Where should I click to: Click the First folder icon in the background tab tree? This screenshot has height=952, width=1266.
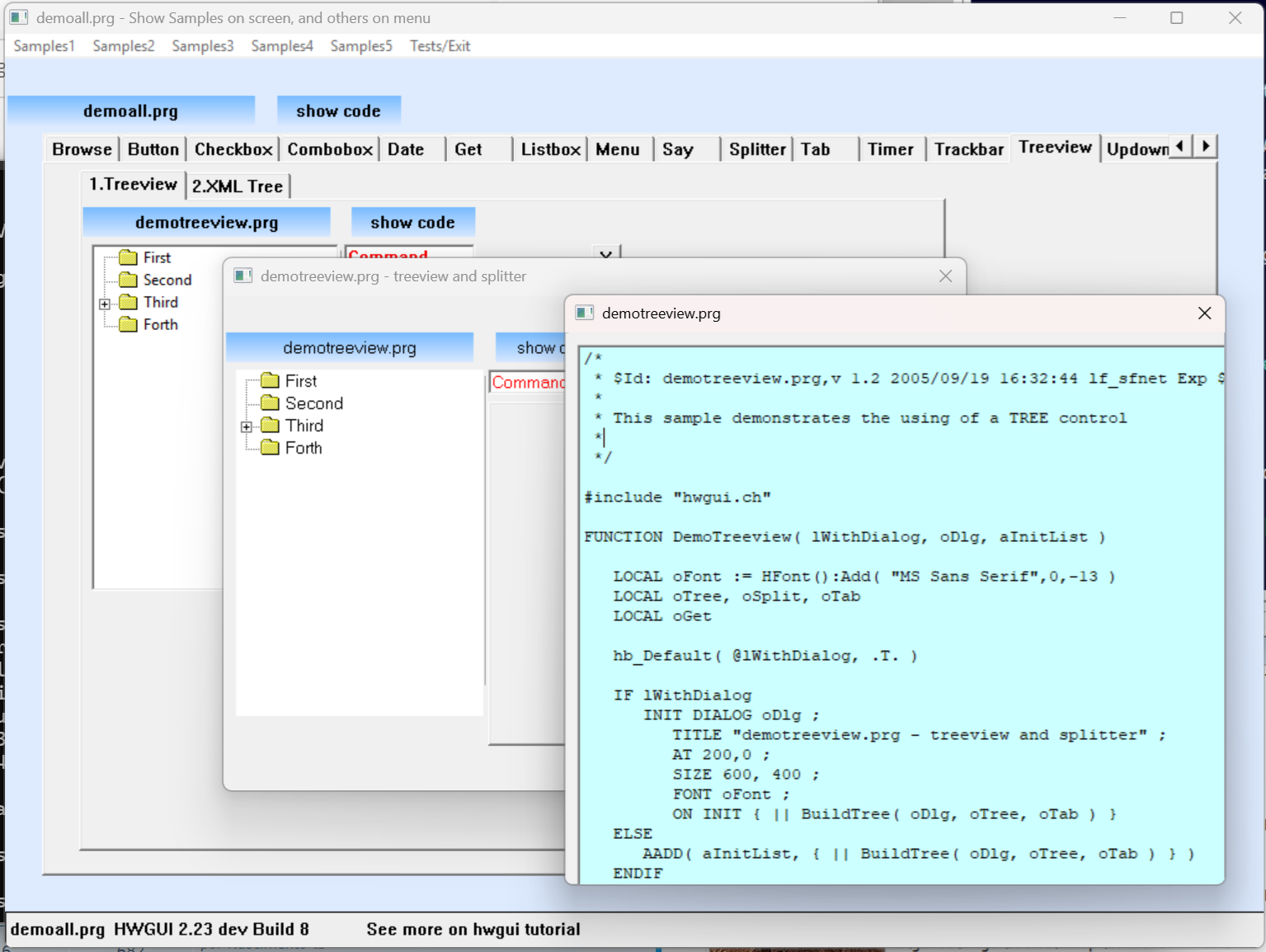[128, 257]
